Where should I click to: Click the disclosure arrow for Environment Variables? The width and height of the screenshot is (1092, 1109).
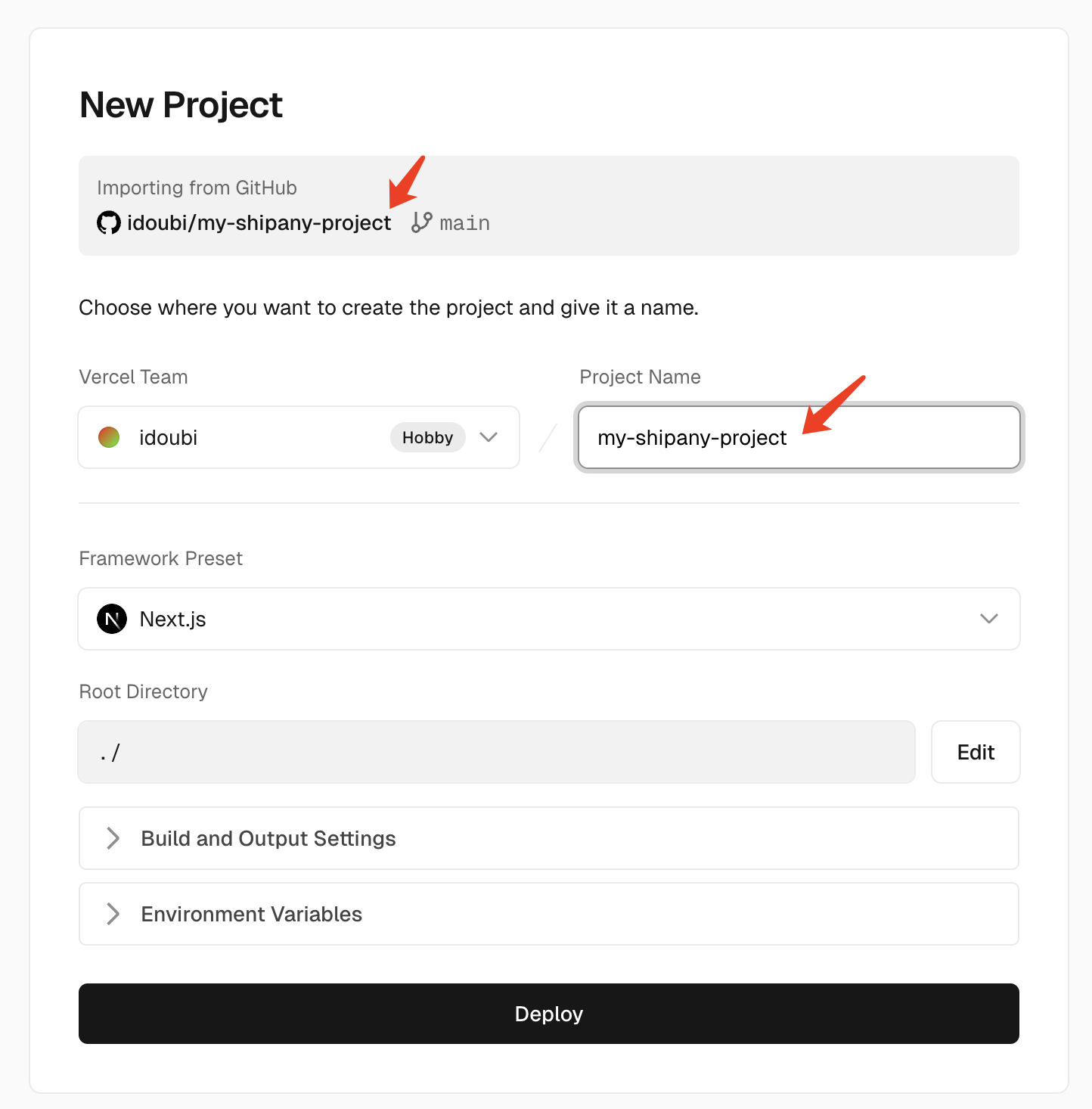tap(113, 914)
